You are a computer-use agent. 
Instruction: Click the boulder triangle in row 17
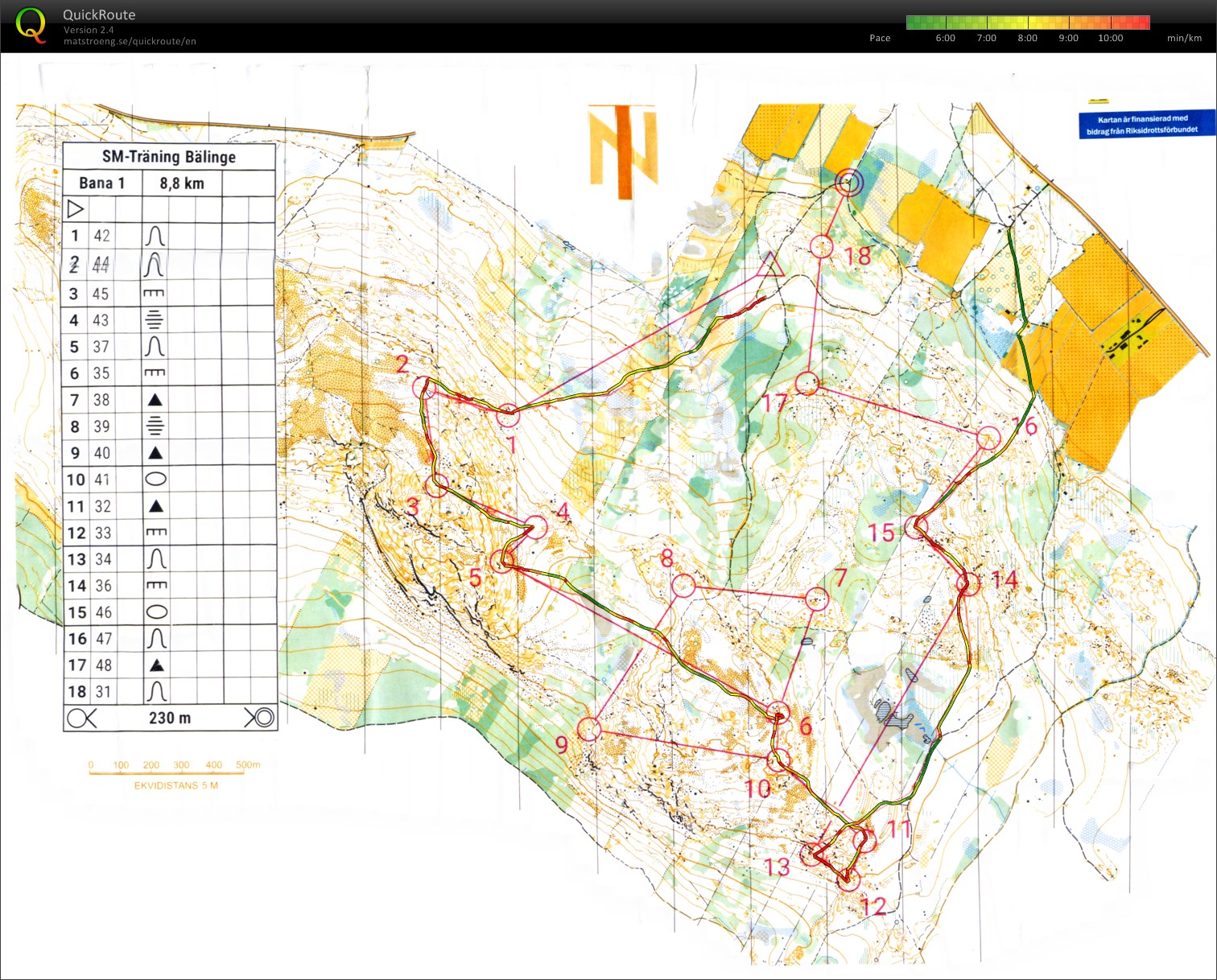[x=158, y=665]
